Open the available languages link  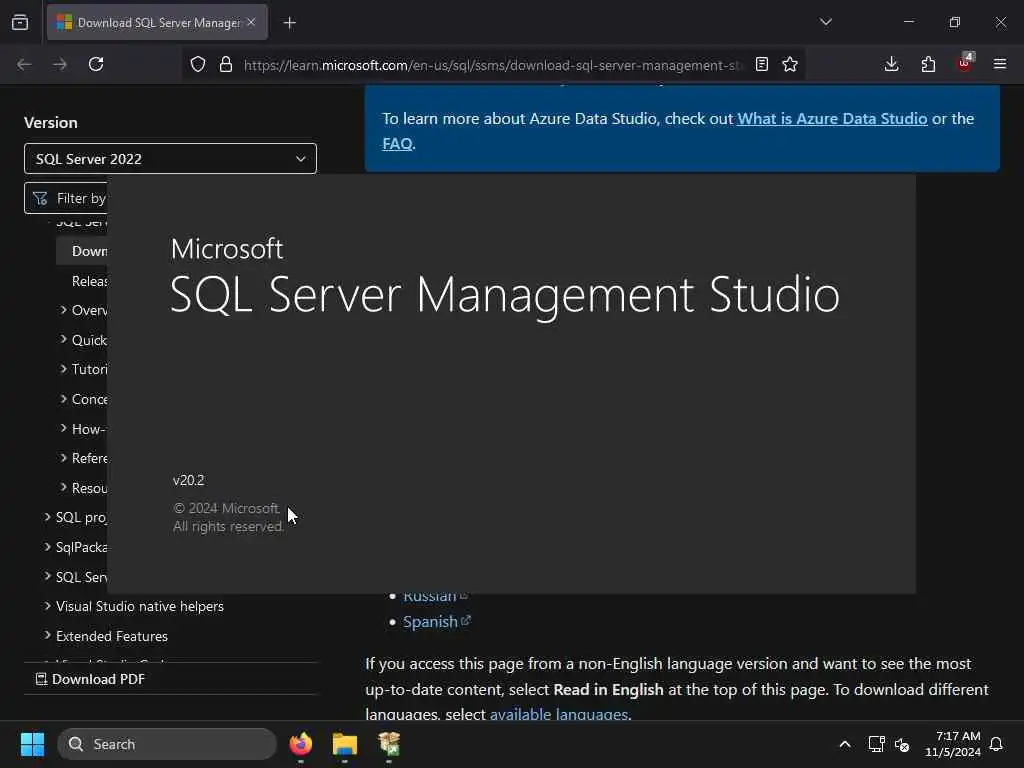[559, 714]
